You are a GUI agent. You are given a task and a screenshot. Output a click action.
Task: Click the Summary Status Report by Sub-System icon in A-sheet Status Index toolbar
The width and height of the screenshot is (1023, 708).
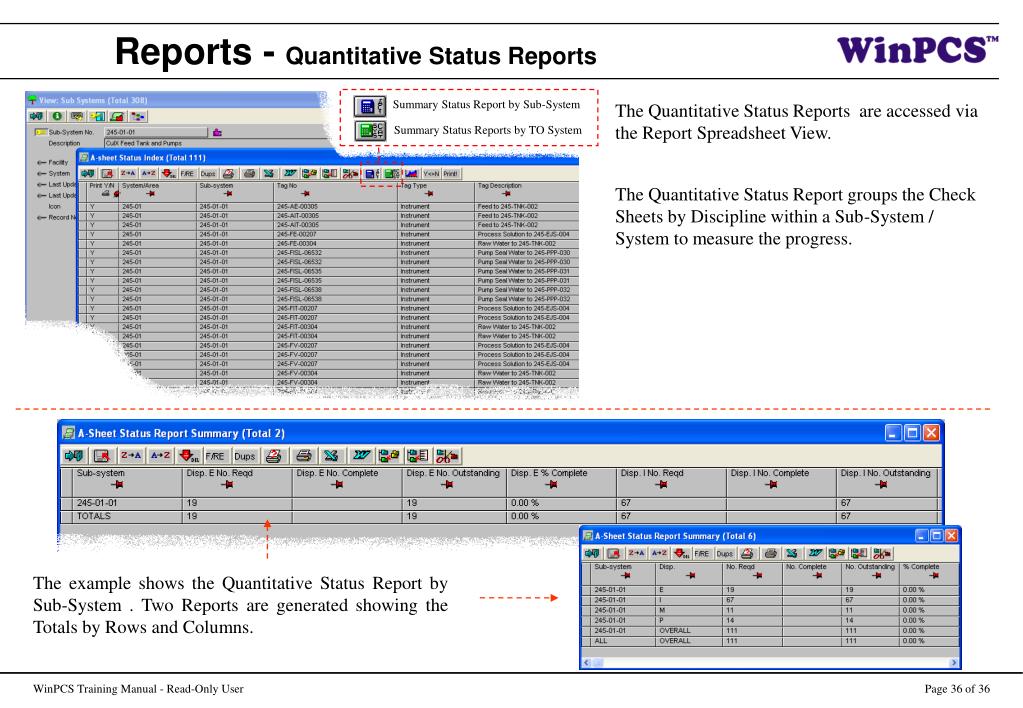tap(371, 174)
